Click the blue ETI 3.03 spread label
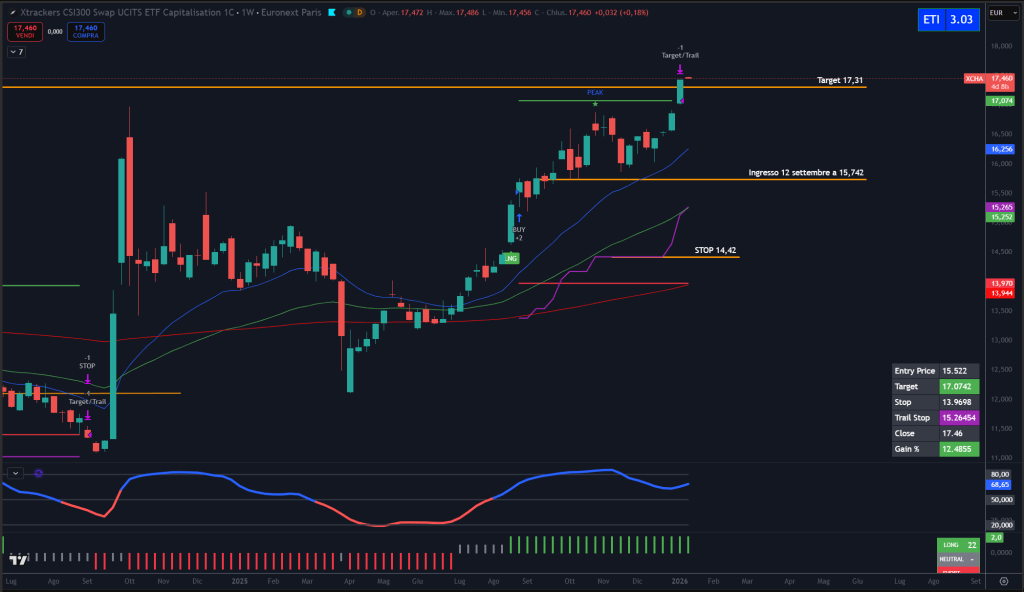This screenshot has height=592, width=1024. [x=948, y=19]
